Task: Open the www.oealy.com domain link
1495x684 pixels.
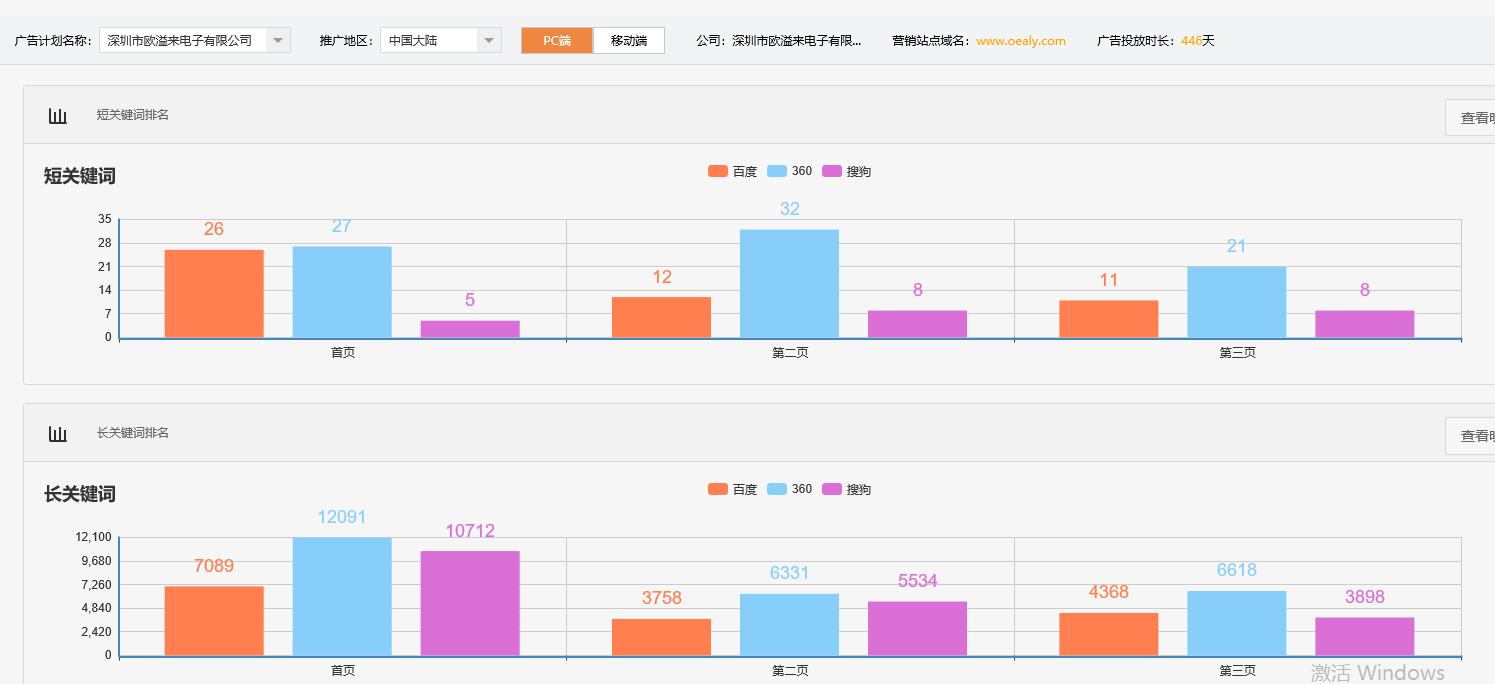Action: [x=1020, y=41]
